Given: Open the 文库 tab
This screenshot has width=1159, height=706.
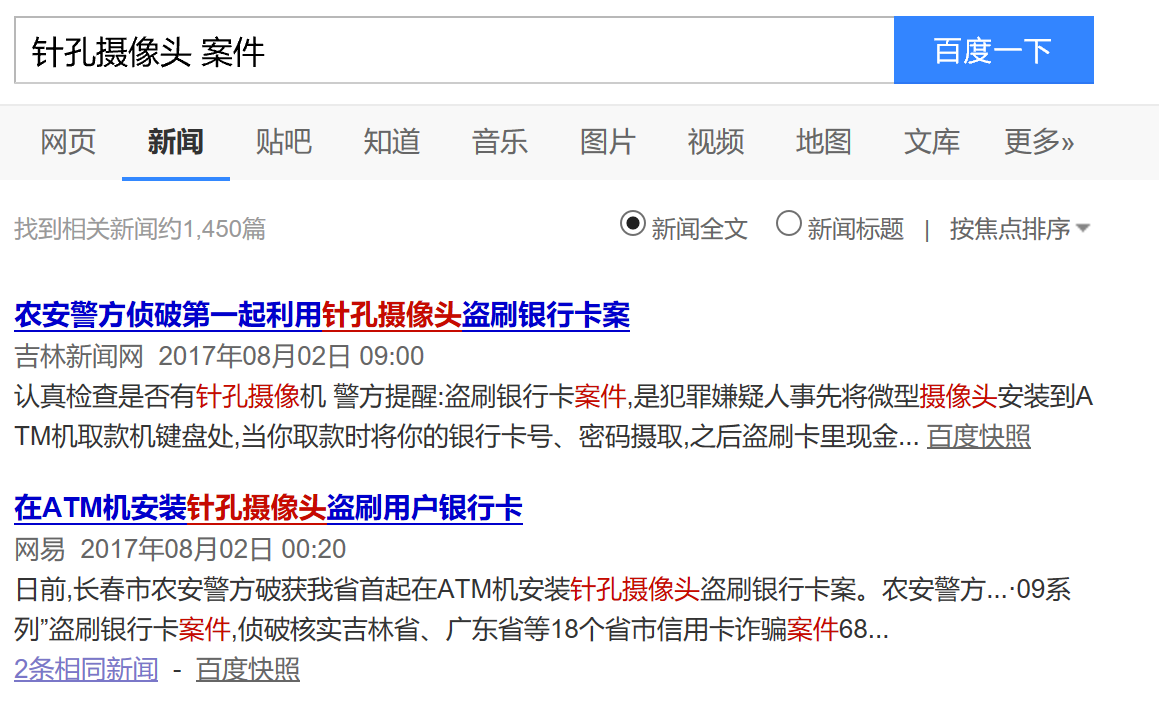Looking at the screenshot, I should click(x=931, y=142).
